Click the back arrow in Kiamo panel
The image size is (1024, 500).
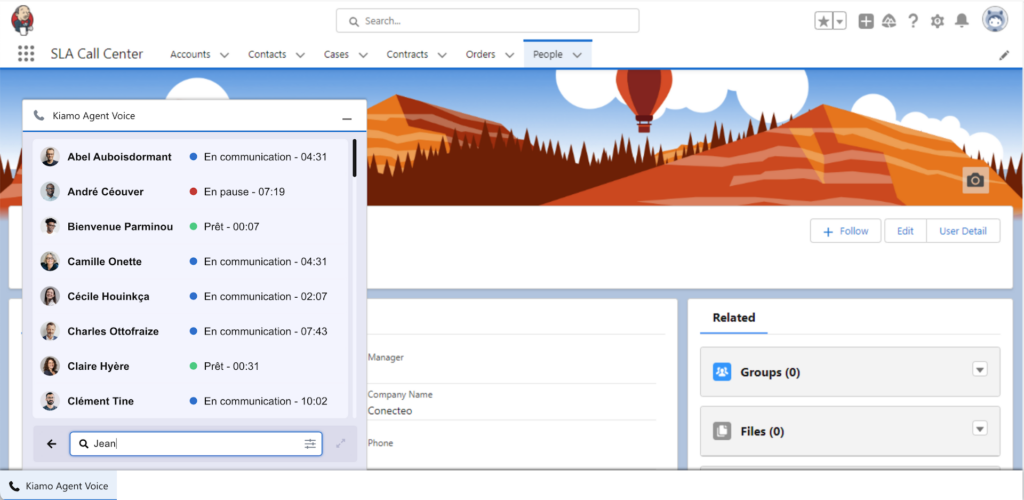[x=52, y=444]
